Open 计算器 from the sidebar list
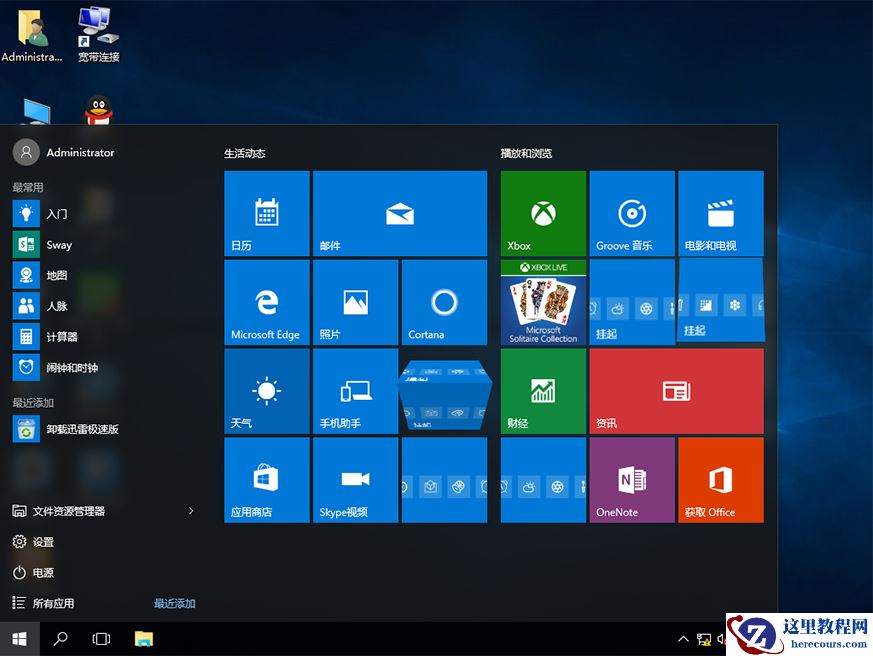Screen dimensions: 873x656 60,337
